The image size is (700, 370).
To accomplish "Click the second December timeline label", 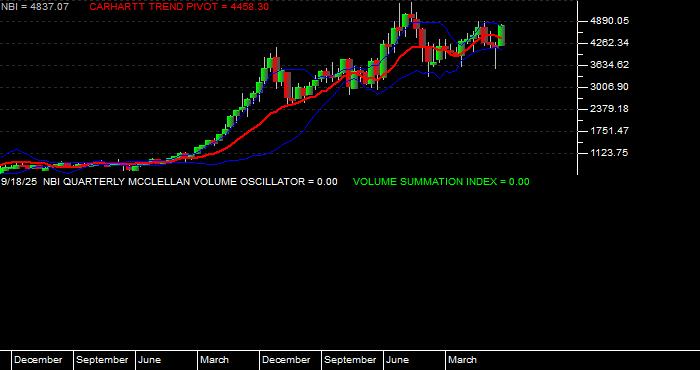I will pyautogui.click(x=286, y=360).
